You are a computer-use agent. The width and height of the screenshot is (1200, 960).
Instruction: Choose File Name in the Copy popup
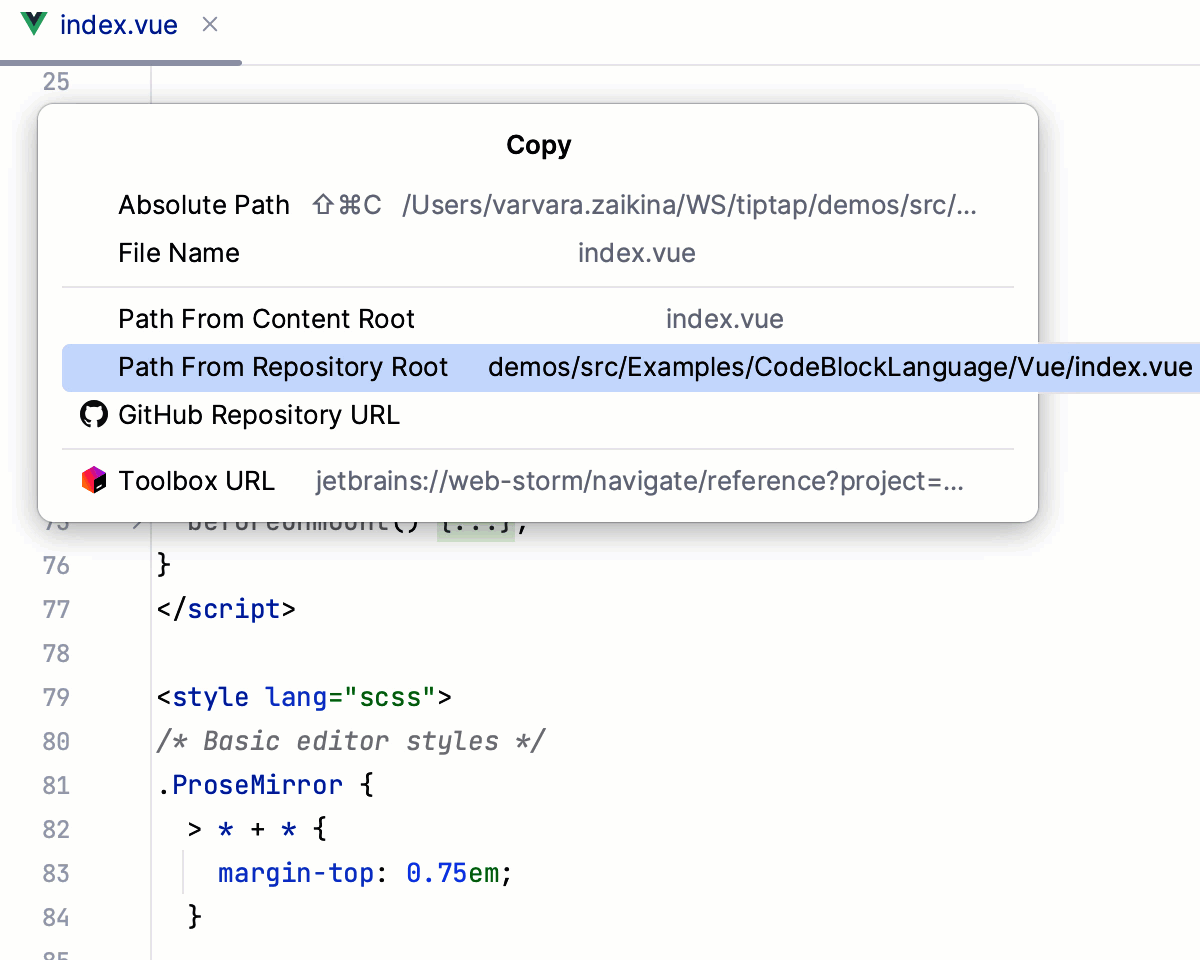179,253
